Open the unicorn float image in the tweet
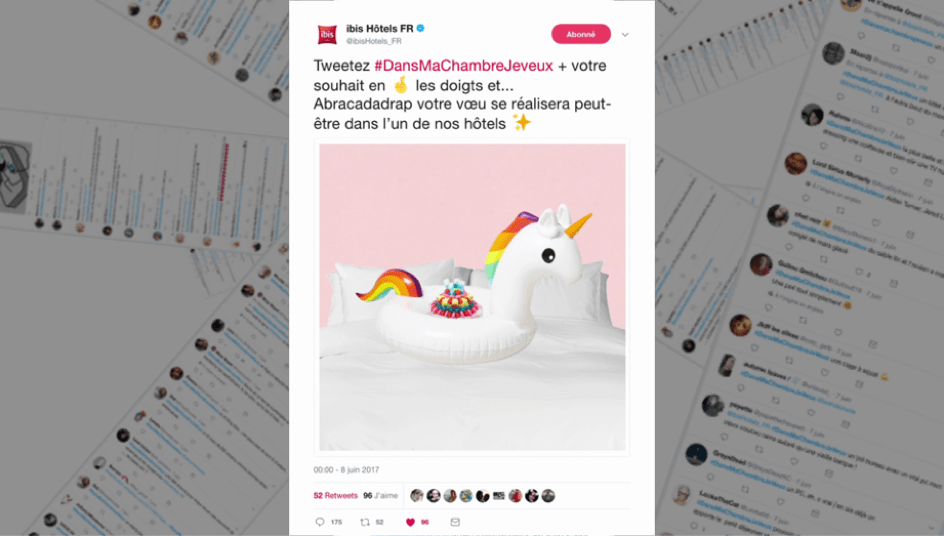The height and width of the screenshot is (536, 944). 472,297
